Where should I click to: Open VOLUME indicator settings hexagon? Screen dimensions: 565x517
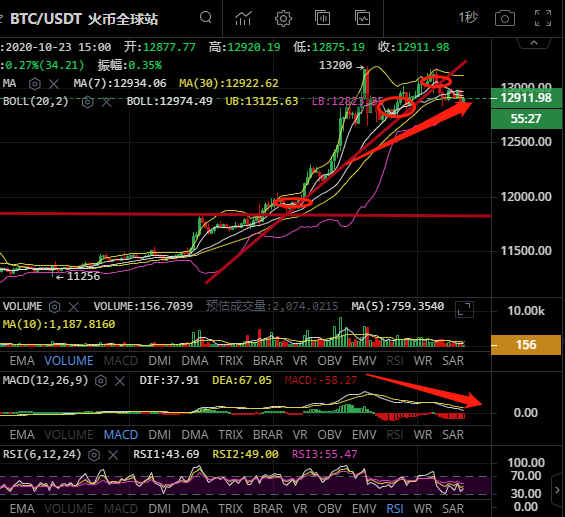pyautogui.click(x=54, y=307)
